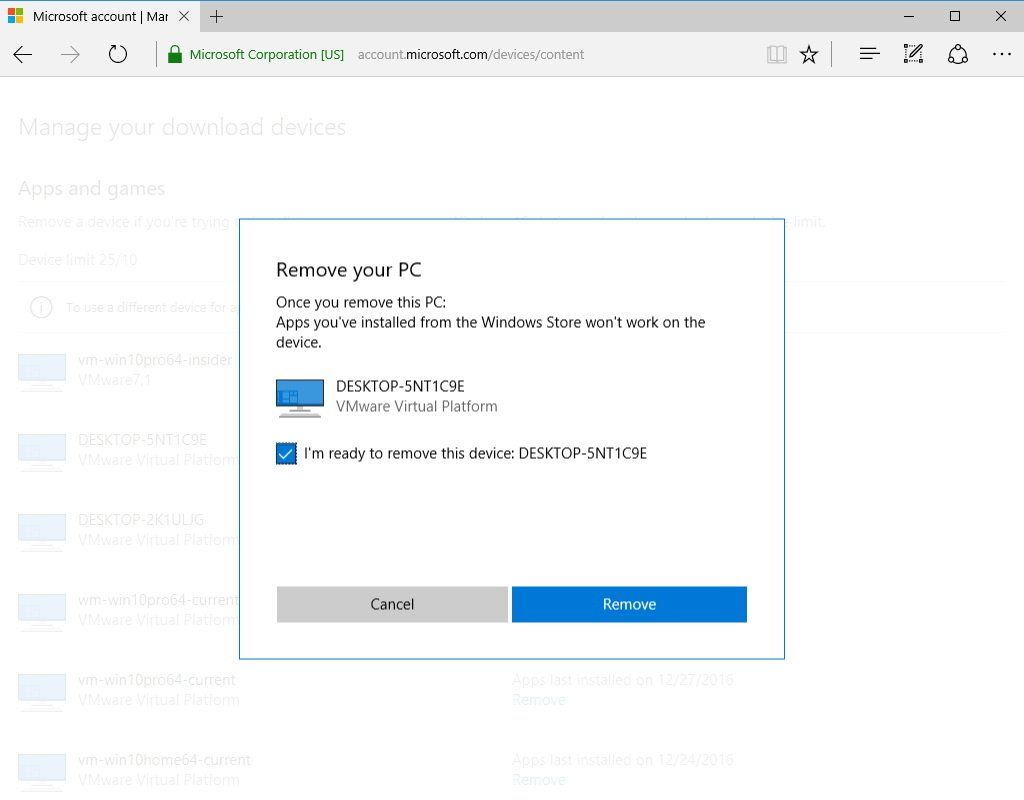Click the address bar URL
The width and height of the screenshot is (1024, 800).
(x=470, y=55)
